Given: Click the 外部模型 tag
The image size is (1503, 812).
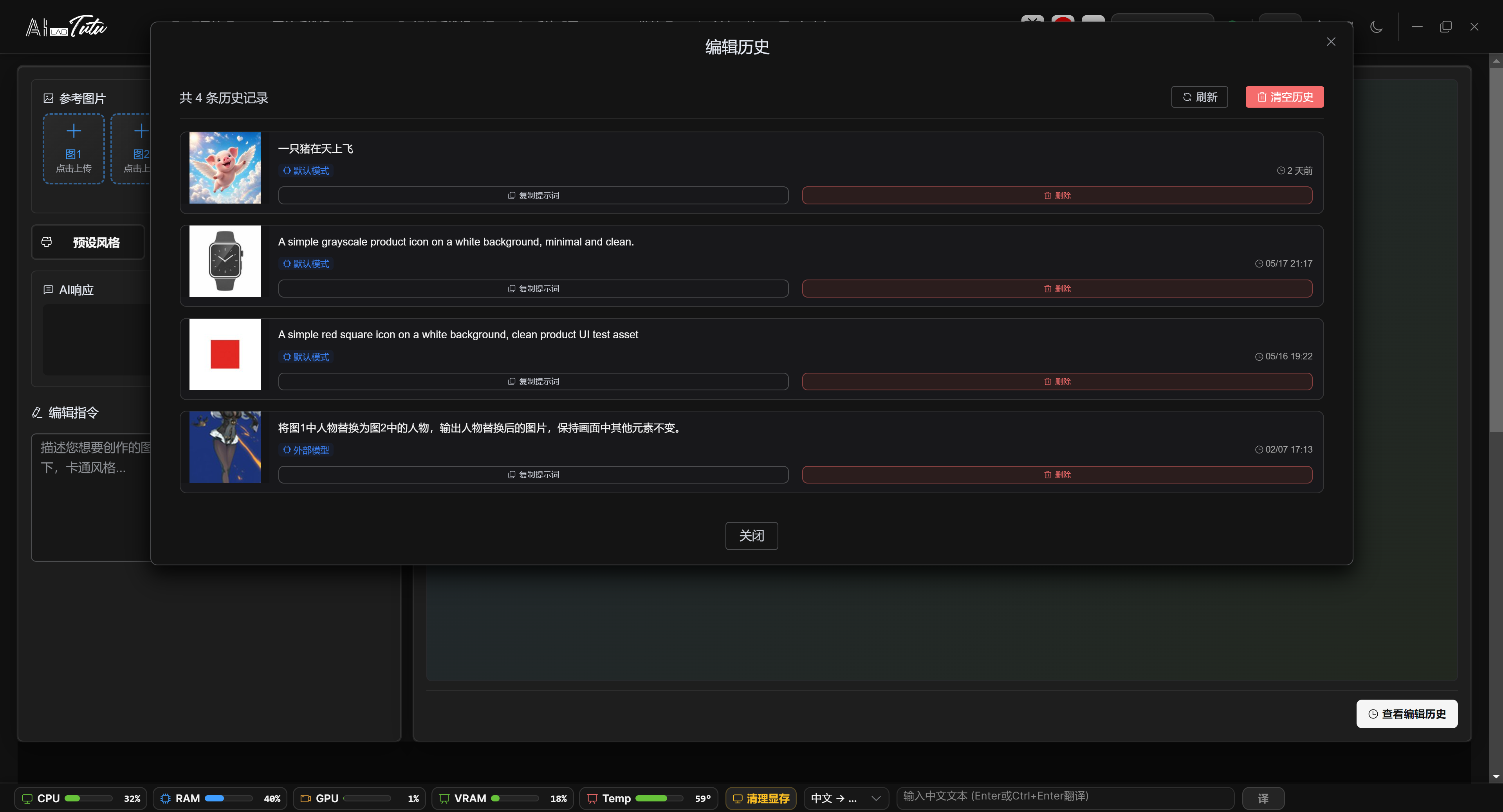Looking at the screenshot, I should point(306,450).
